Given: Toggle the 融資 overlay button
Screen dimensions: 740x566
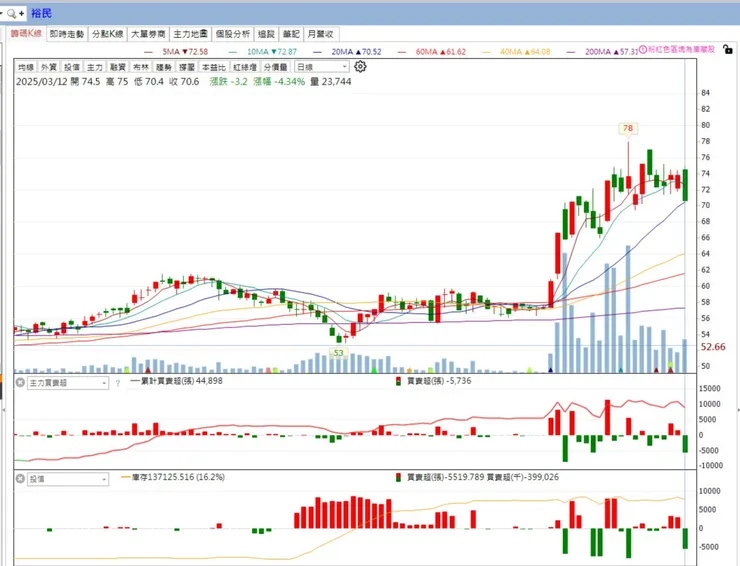Looking at the screenshot, I should [118, 67].
